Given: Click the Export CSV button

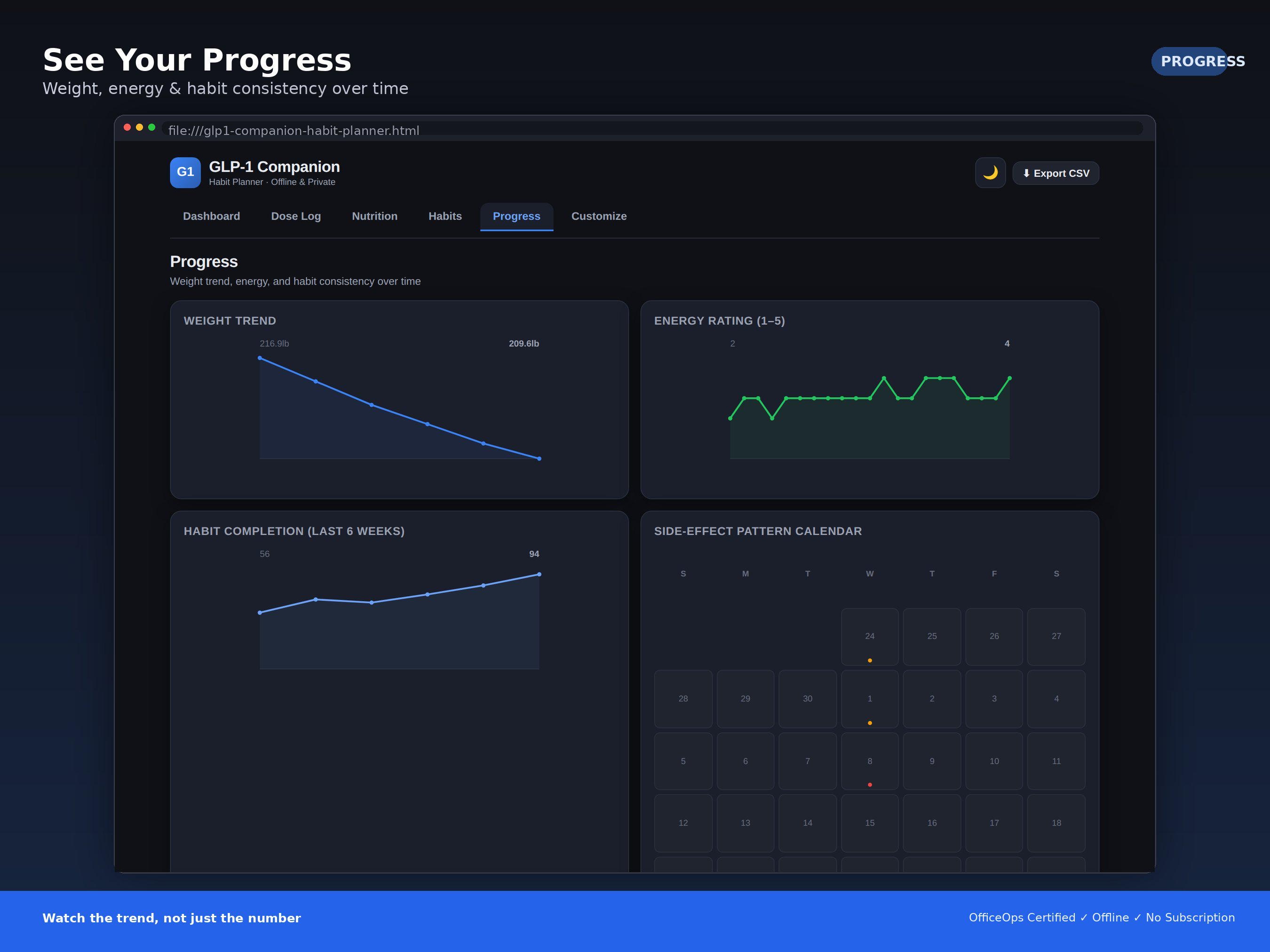Looking at the screenshot, I should point(1055,173).
